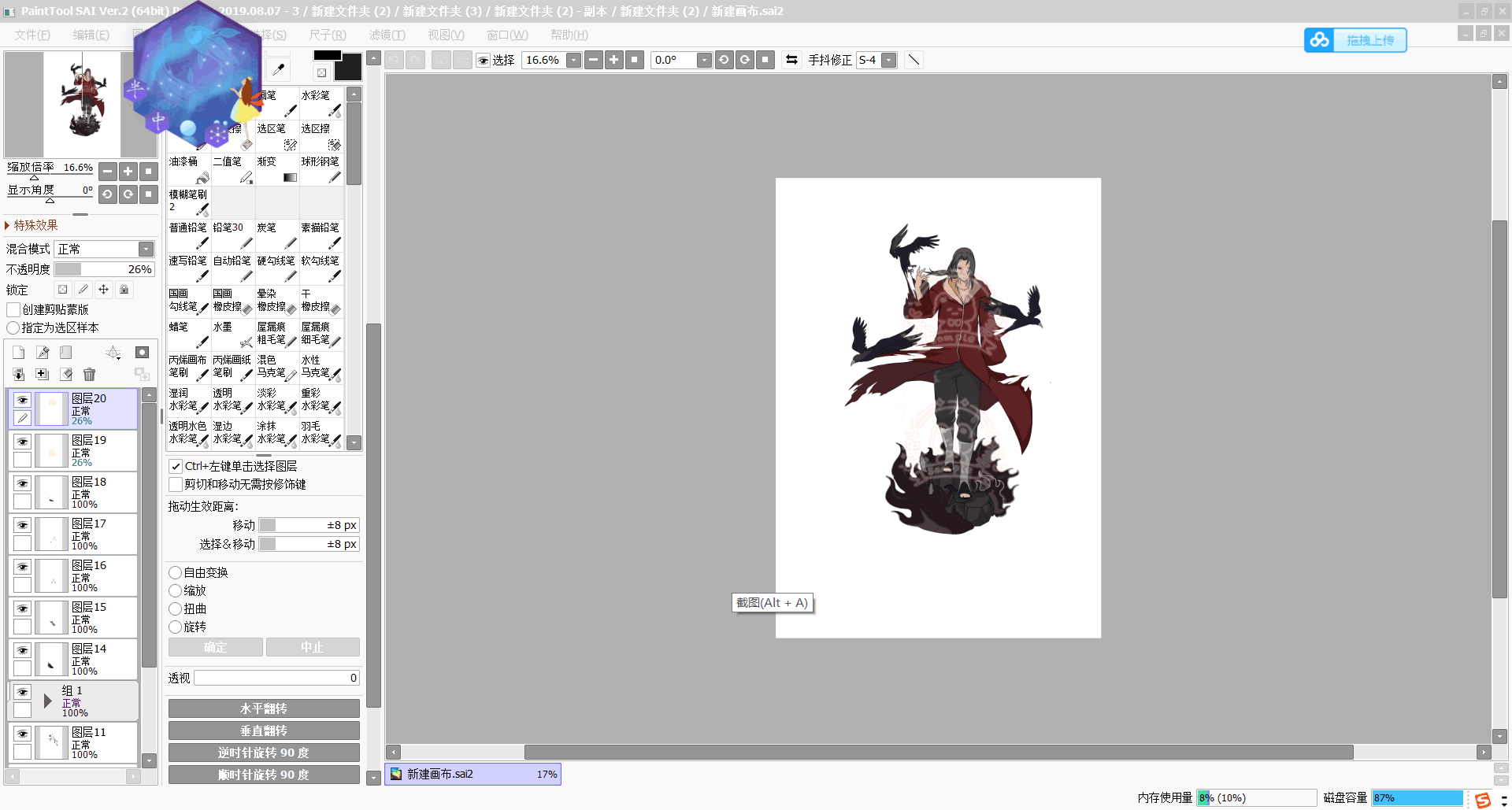
Task: Adjust the 不透明度 opacity slider
Action: tap(104, 269)
